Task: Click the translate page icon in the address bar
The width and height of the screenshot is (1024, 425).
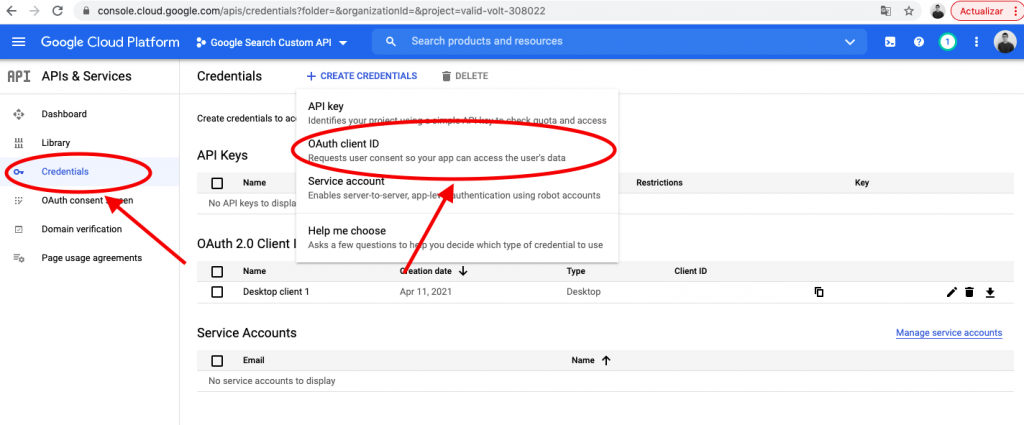Action: (x=886, y=11)
